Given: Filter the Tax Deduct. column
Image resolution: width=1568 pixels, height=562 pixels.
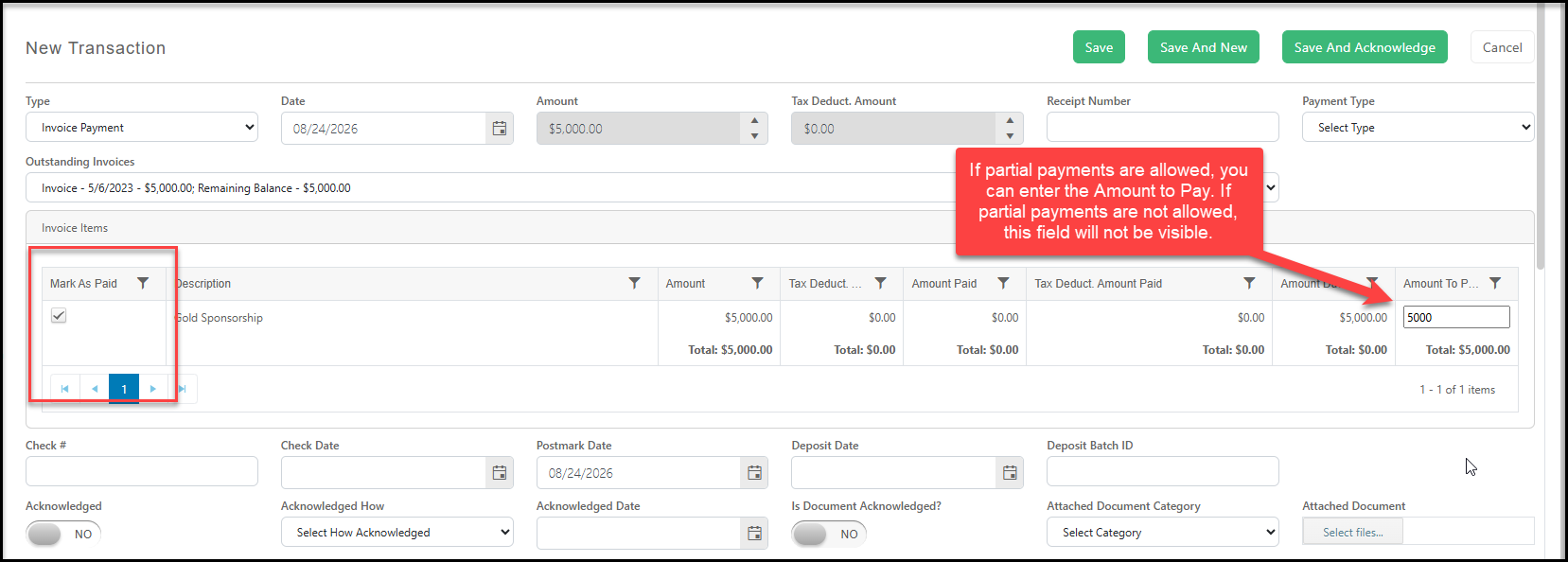Looking at the screenshot, I should coord(881,283).
